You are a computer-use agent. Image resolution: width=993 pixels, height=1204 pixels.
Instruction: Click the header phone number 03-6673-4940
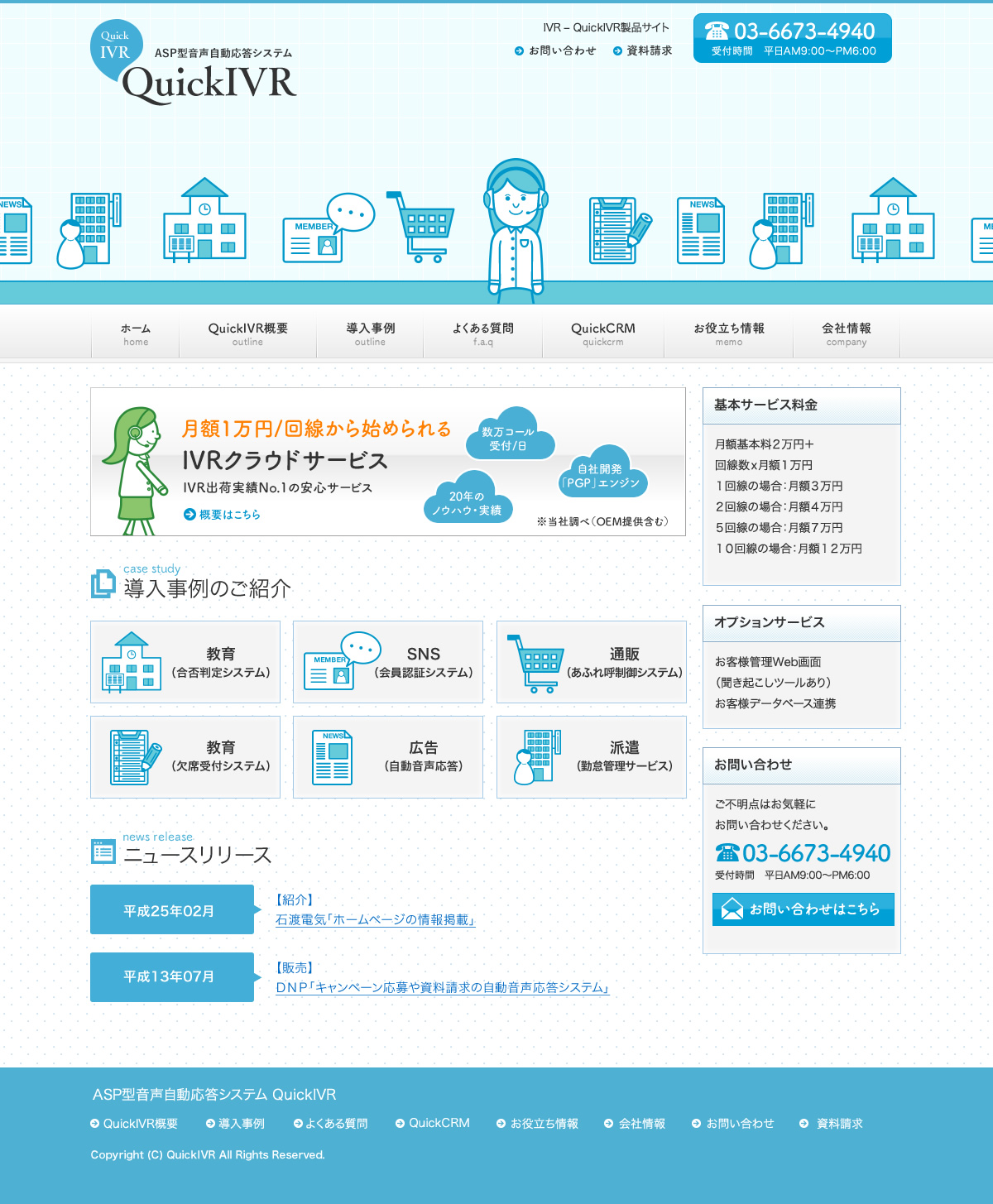804,31
